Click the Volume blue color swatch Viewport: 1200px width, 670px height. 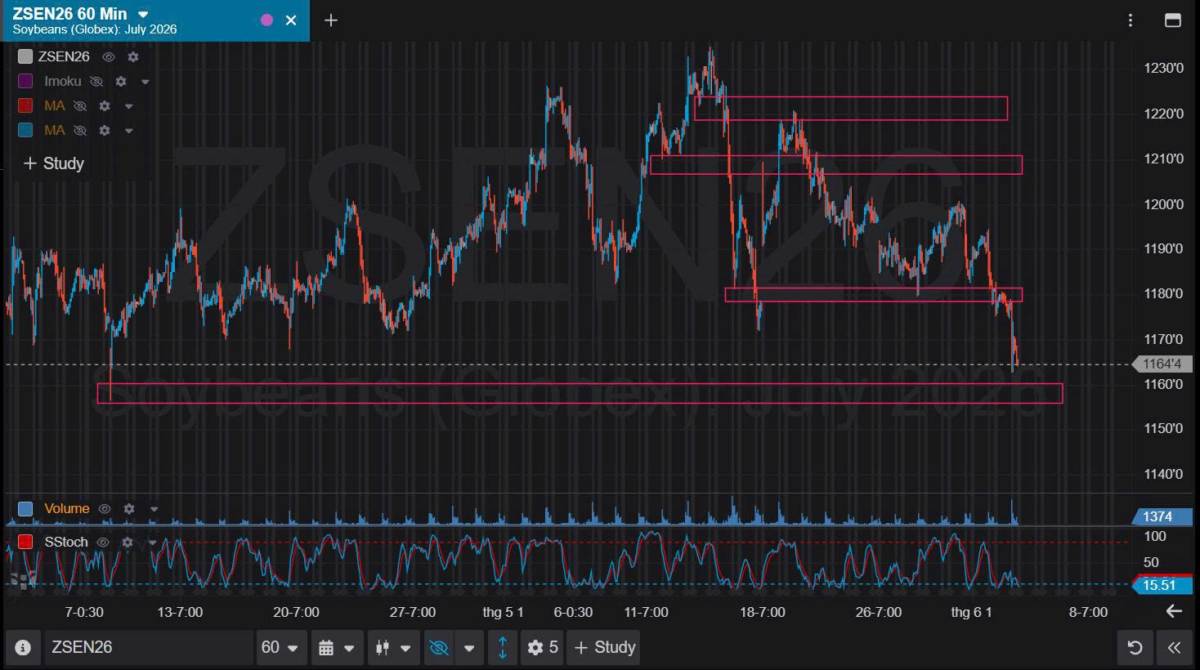(x=26, y=509)
